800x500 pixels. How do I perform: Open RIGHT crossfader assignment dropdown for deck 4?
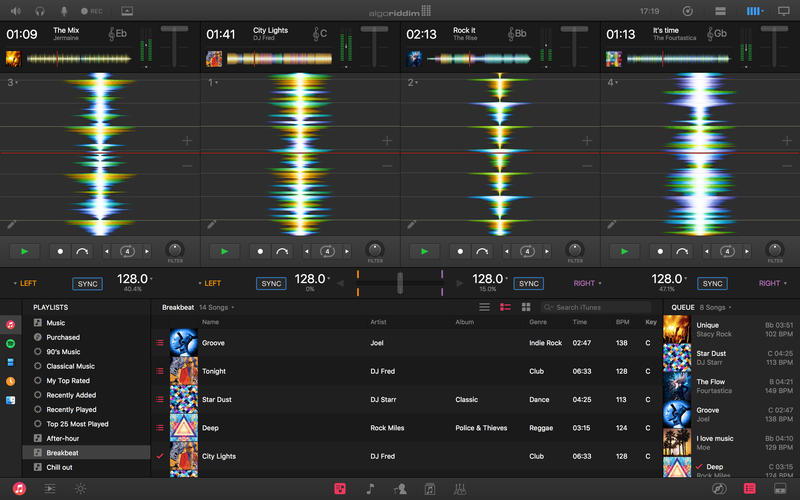point(771,284)
